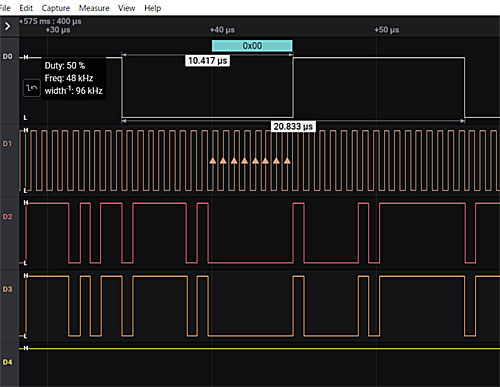Click the +40 µs timeline marker

(x=222, y=30)
